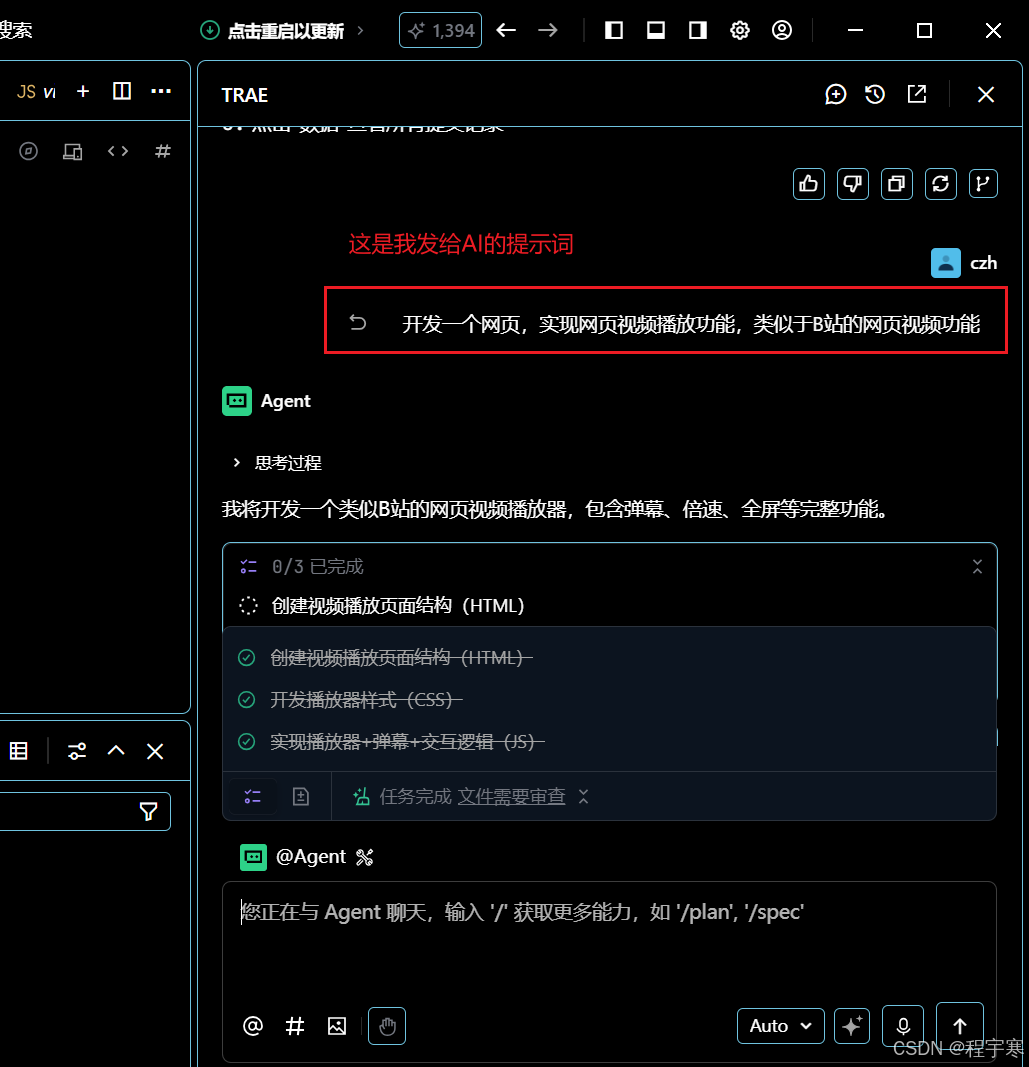Select the completed task 开发播放器样式 (CSS)
Image resolution: width=1029 pixels, height=1067 pixels.
tap(366, 700)
